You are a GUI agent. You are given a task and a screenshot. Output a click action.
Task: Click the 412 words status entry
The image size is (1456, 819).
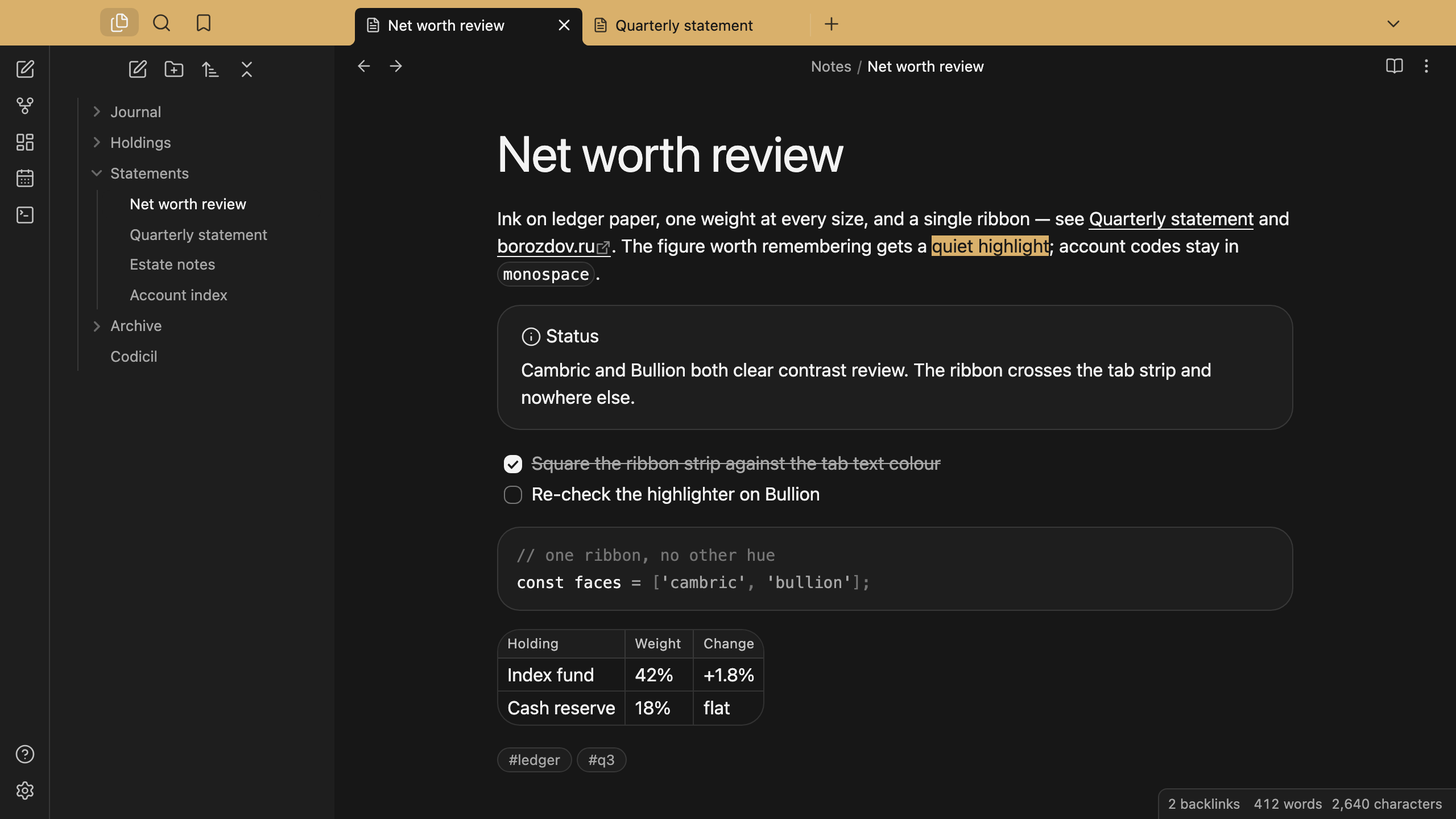[1288, 804]
